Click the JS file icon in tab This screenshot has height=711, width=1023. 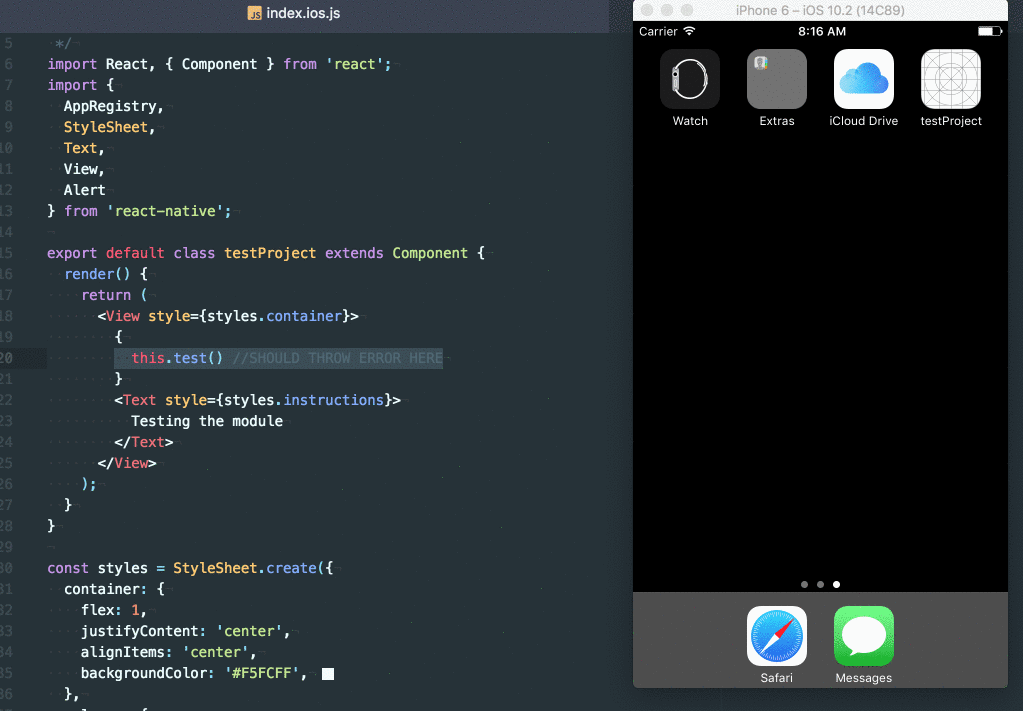254,13
